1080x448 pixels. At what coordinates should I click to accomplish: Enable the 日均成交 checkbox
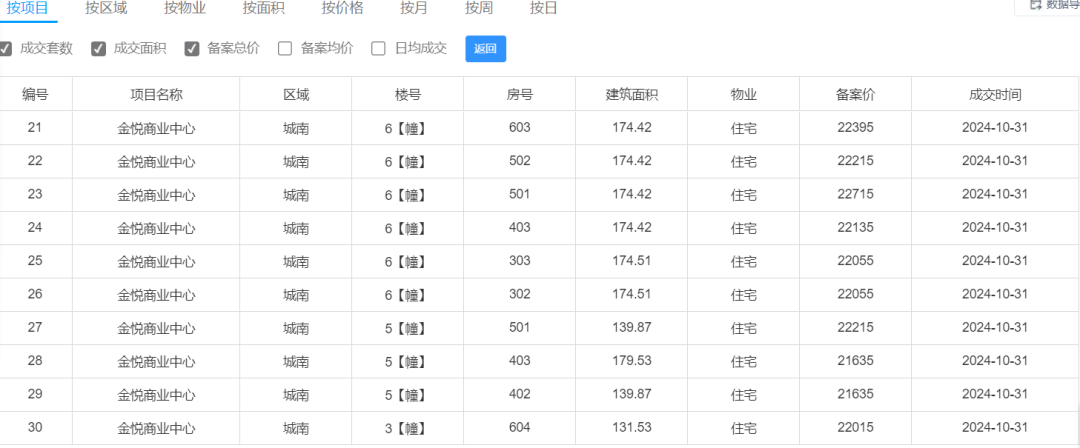click(378, 49)
